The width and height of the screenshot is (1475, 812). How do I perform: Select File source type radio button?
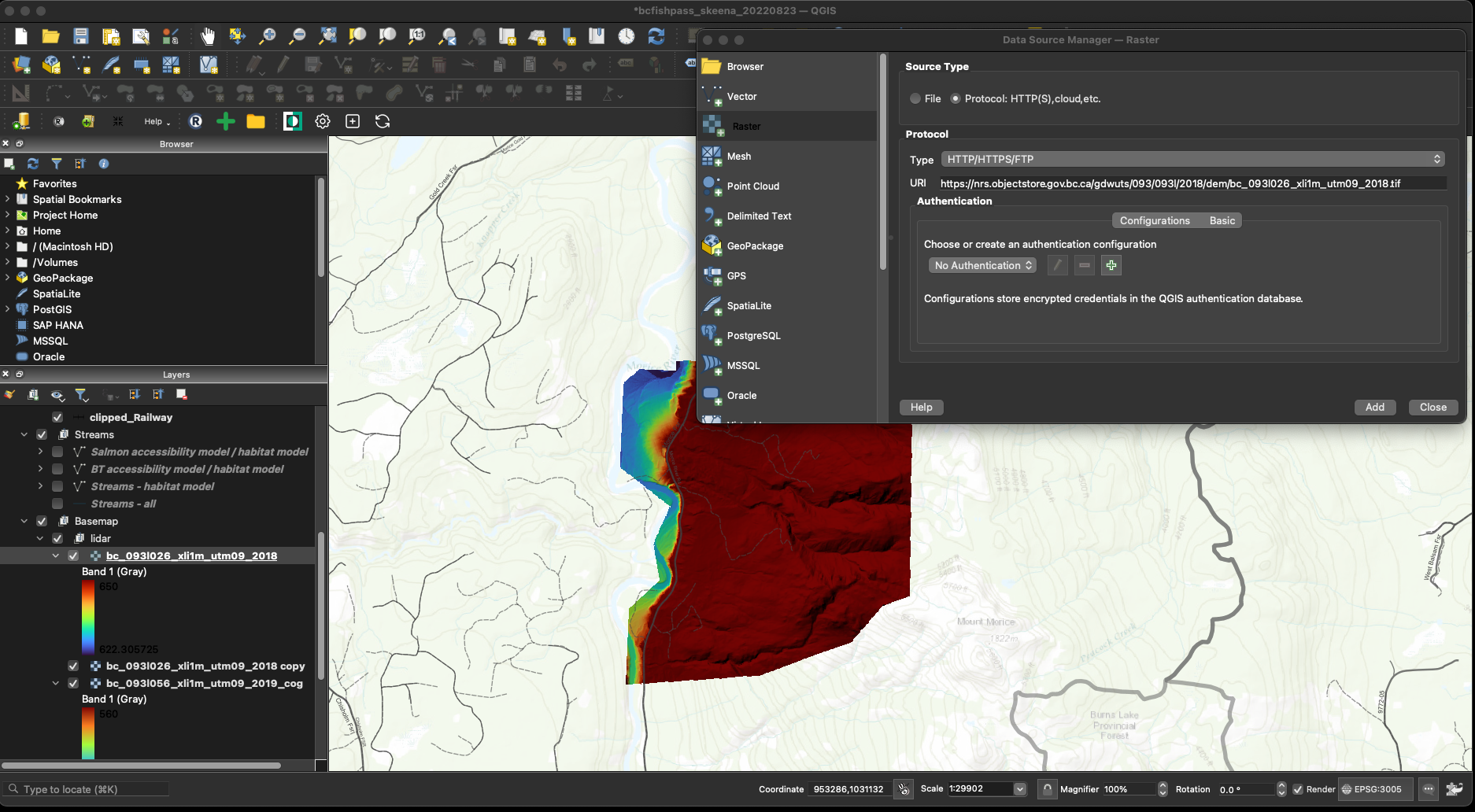(915, 98)
